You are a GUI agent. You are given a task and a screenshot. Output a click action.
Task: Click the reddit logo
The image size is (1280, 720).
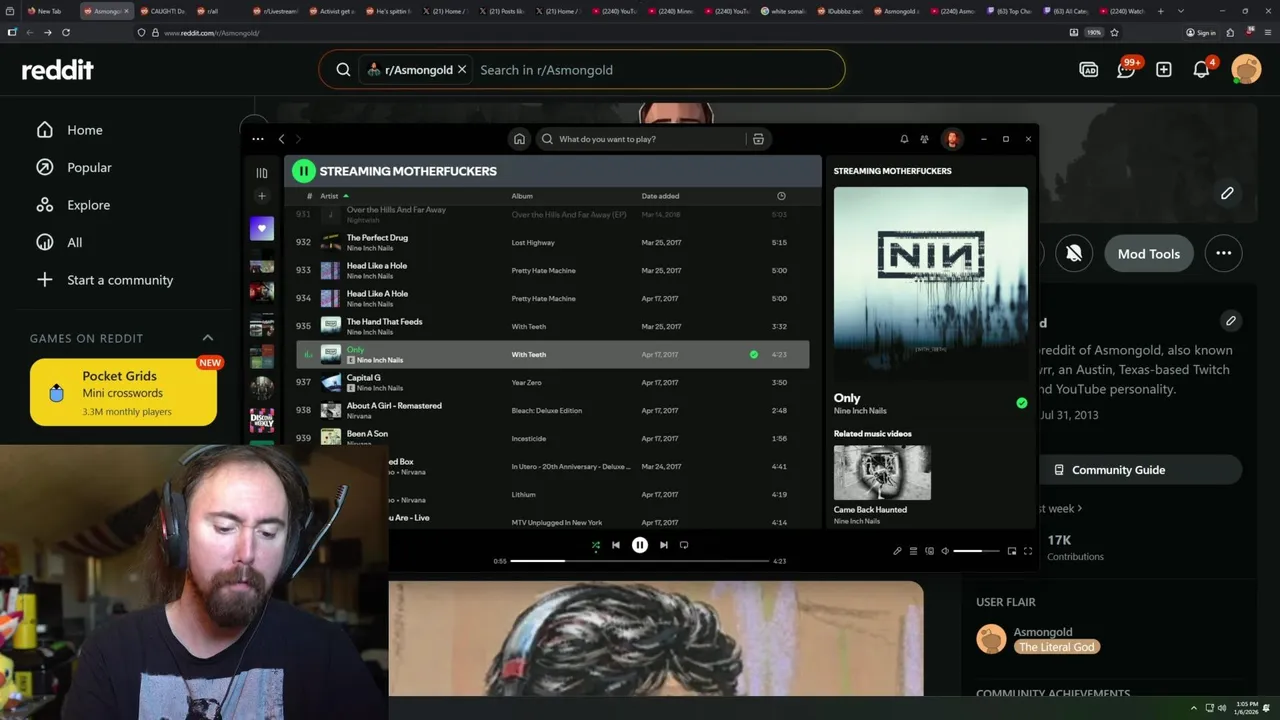coord(58,70)
